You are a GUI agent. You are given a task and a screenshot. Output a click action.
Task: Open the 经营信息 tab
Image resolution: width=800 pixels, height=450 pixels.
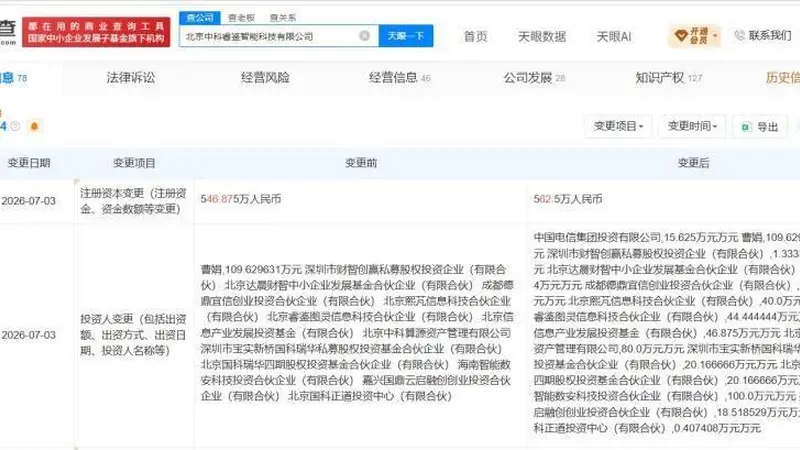click(399, 78)
